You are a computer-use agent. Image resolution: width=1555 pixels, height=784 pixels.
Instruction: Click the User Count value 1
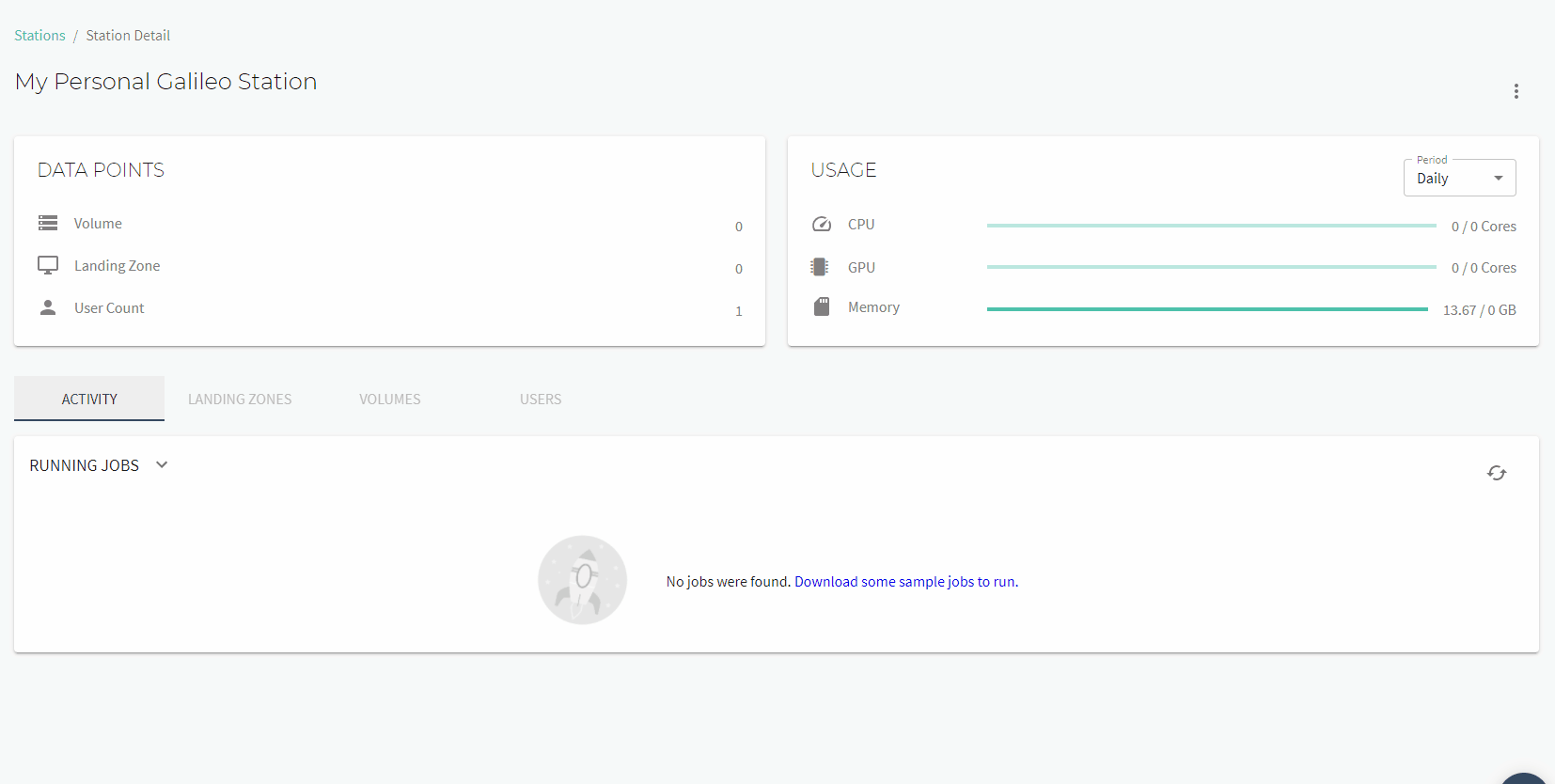click(x=739, y=311)
